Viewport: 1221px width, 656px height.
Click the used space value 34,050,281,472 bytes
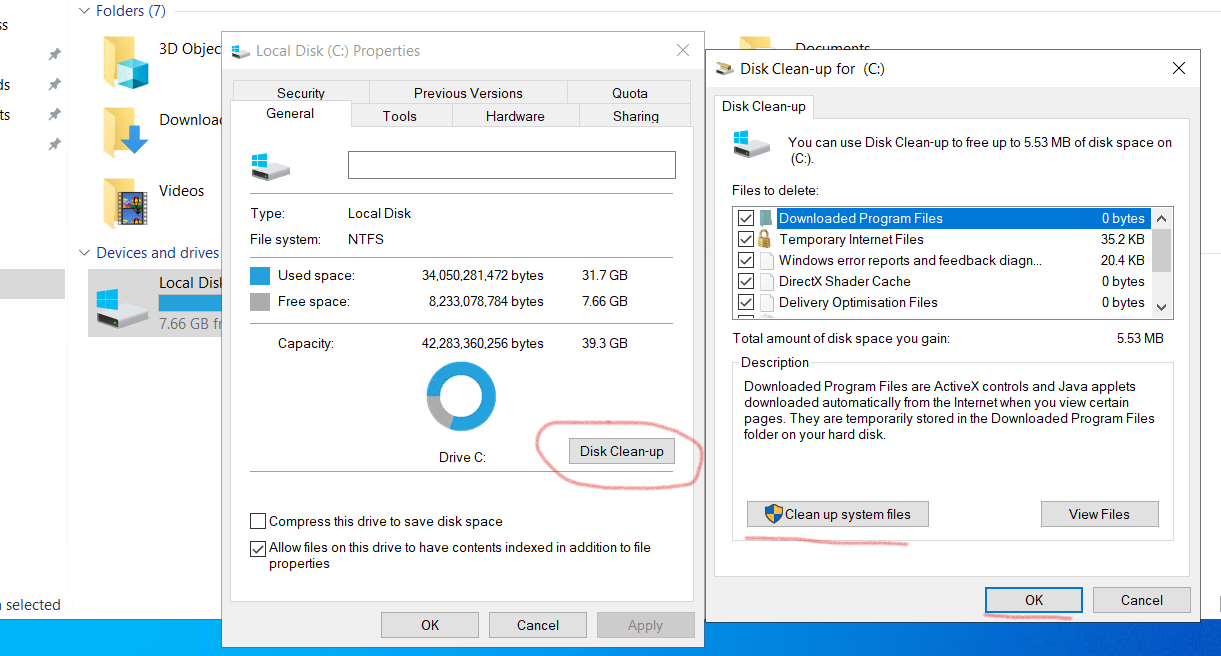(x=483, y=275)
